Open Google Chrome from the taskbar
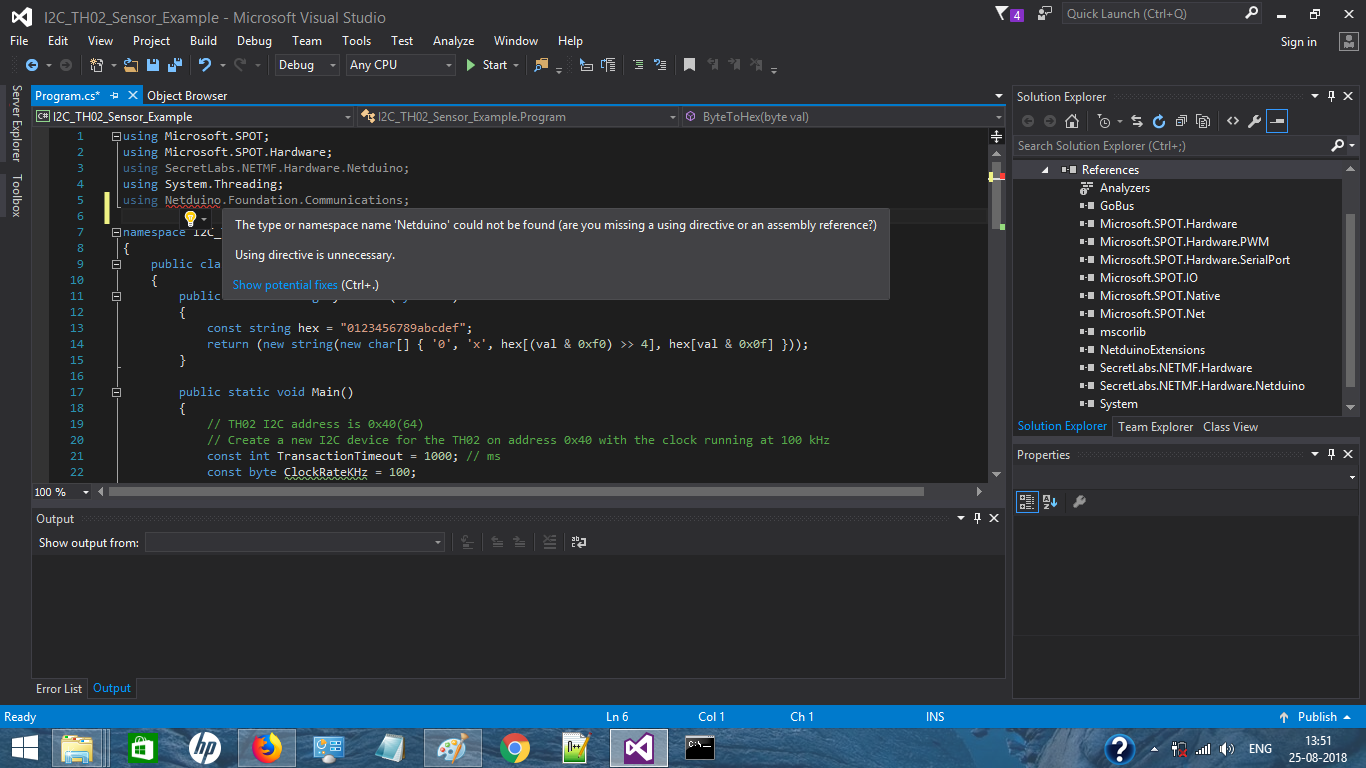This screenshot has width=1366, height=768. (x=515, y=748)
